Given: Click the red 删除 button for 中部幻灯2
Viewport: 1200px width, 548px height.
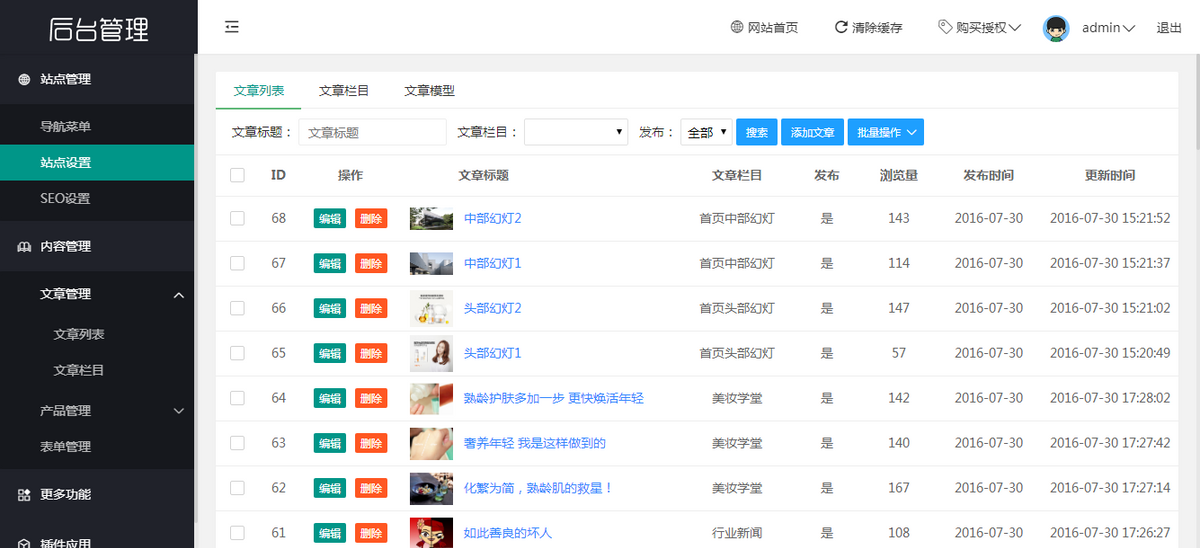Looking at the screenshot, I should click(x=371, y=218).
